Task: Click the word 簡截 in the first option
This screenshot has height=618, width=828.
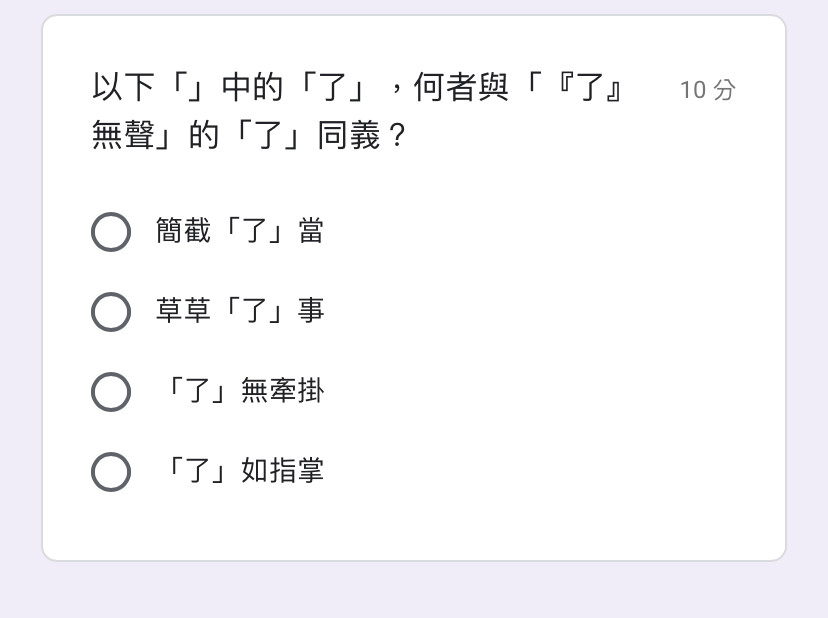Action: (x=183, y=231)
